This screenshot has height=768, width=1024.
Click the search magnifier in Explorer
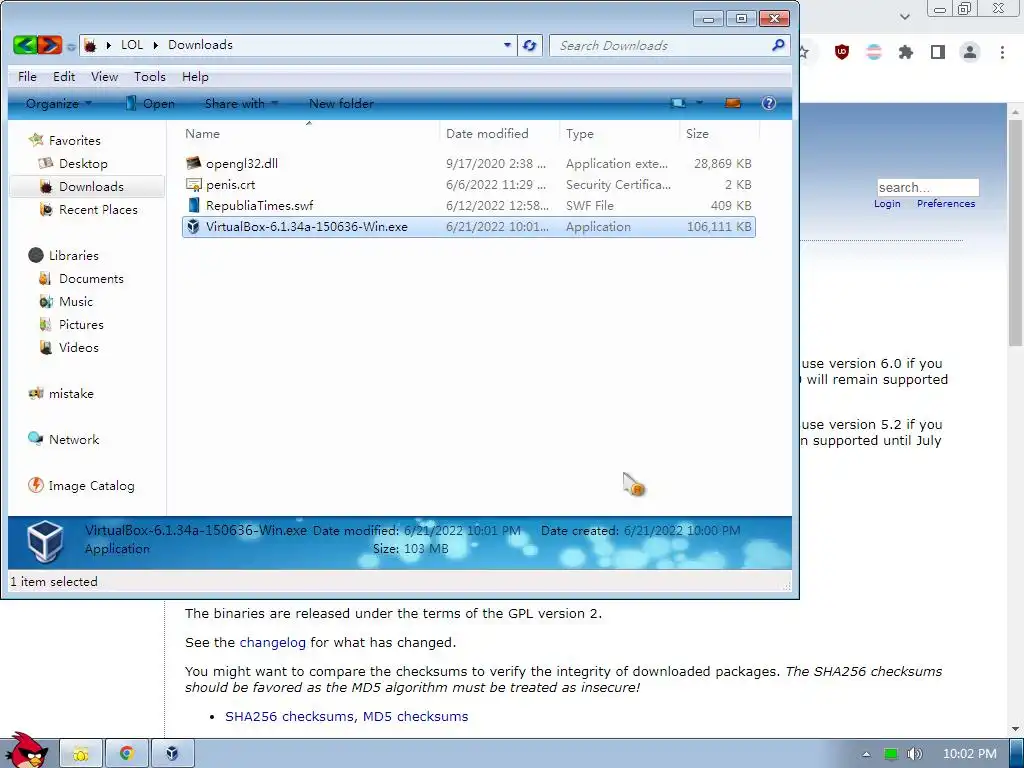(x=778, y=45)
